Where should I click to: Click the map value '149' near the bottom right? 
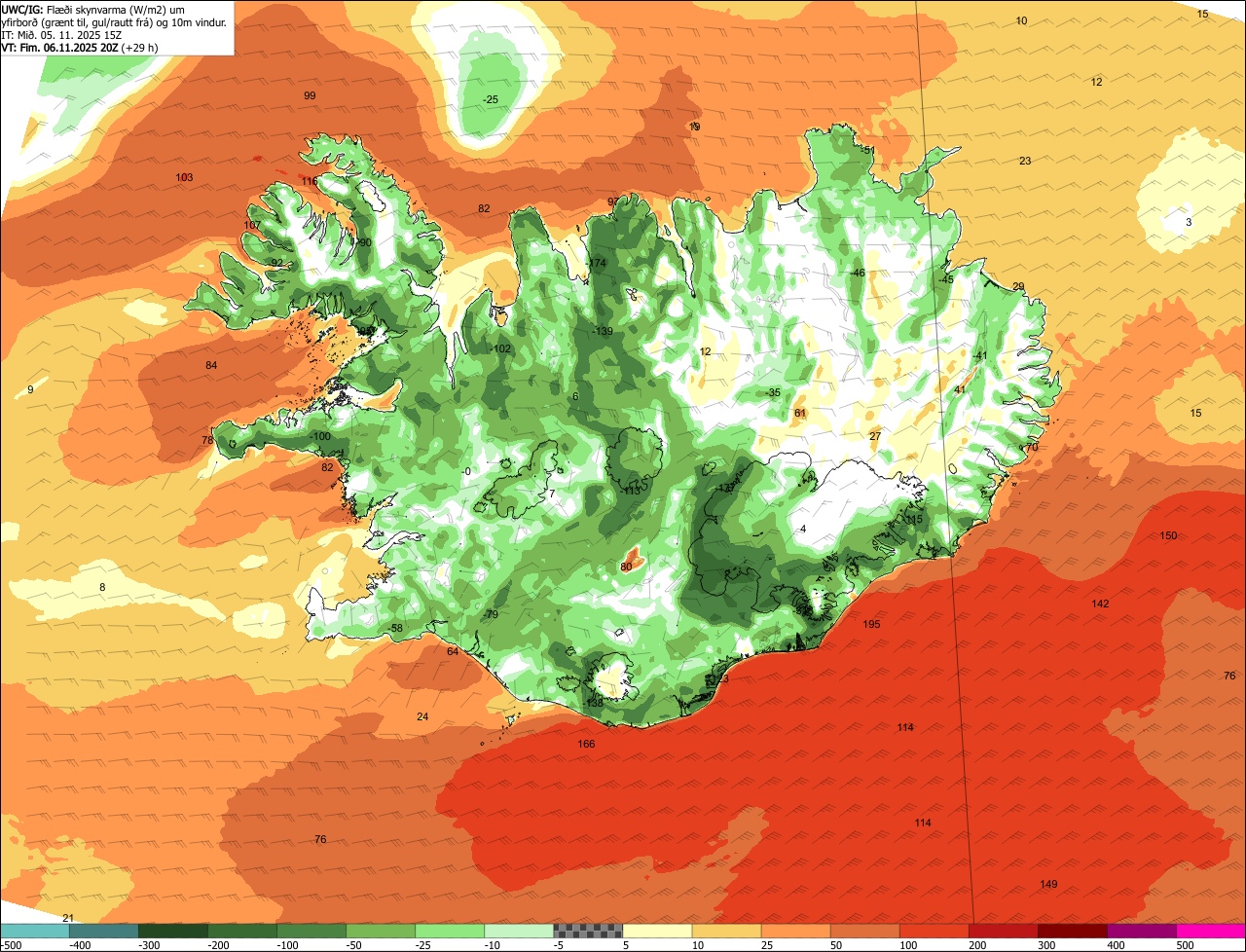(1048, 884)
